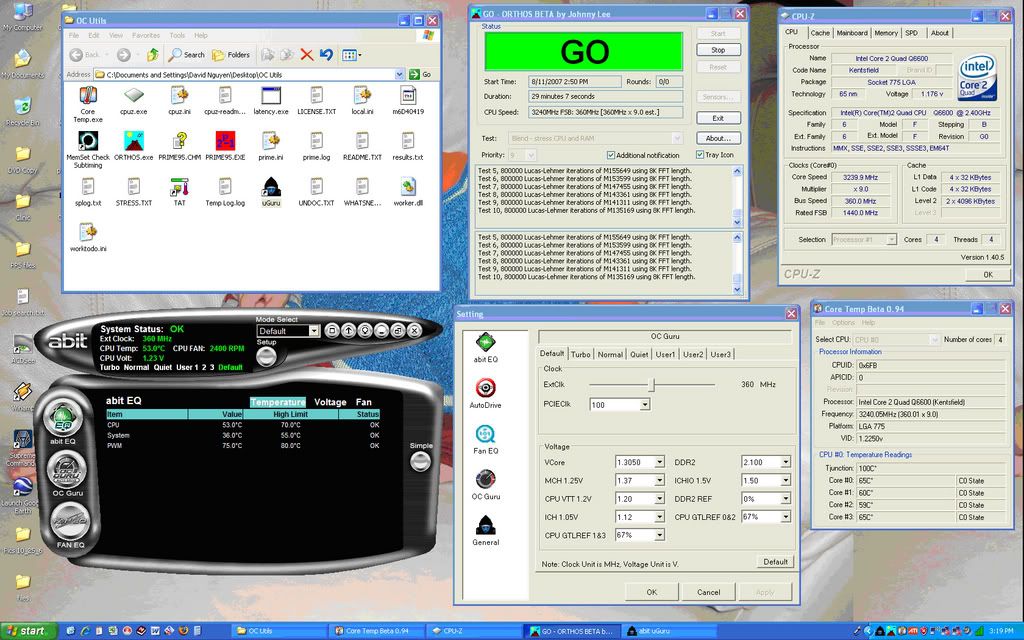Open CPU GTLREF 0&2 dropdown

click(x=785, y=517)
